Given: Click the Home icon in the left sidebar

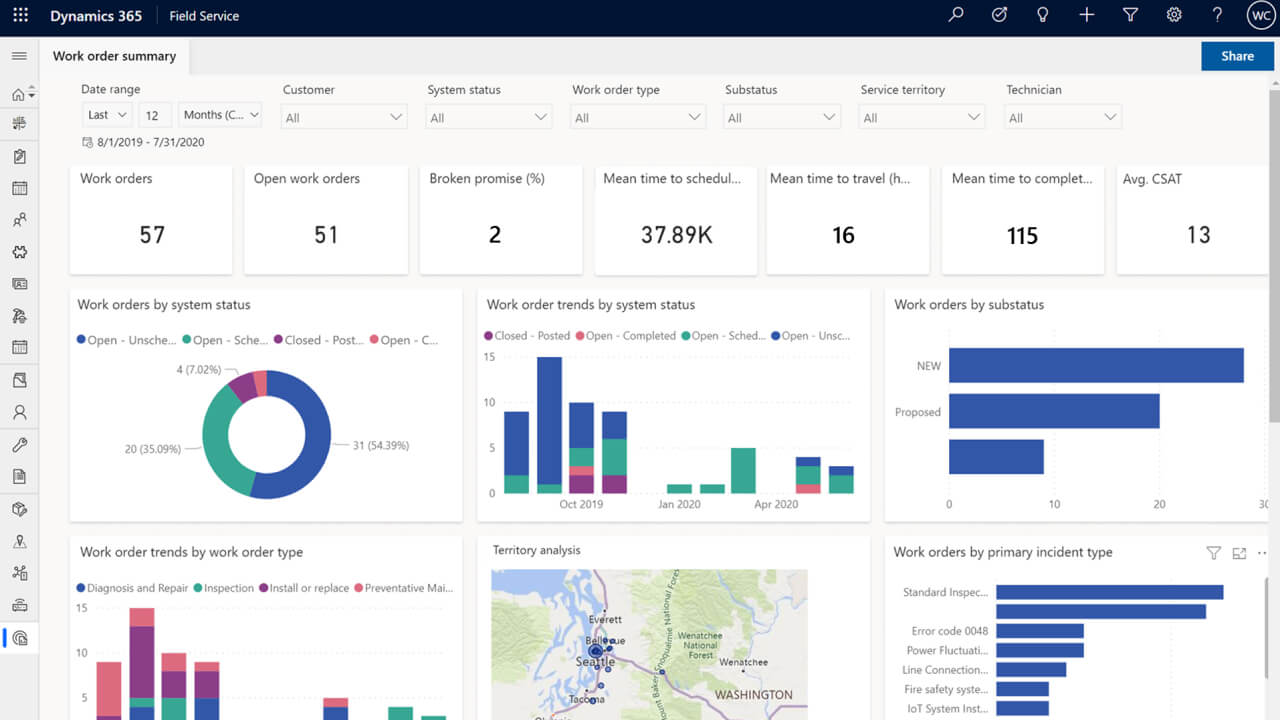Looking at the screenshot, I should pos(19,92).
